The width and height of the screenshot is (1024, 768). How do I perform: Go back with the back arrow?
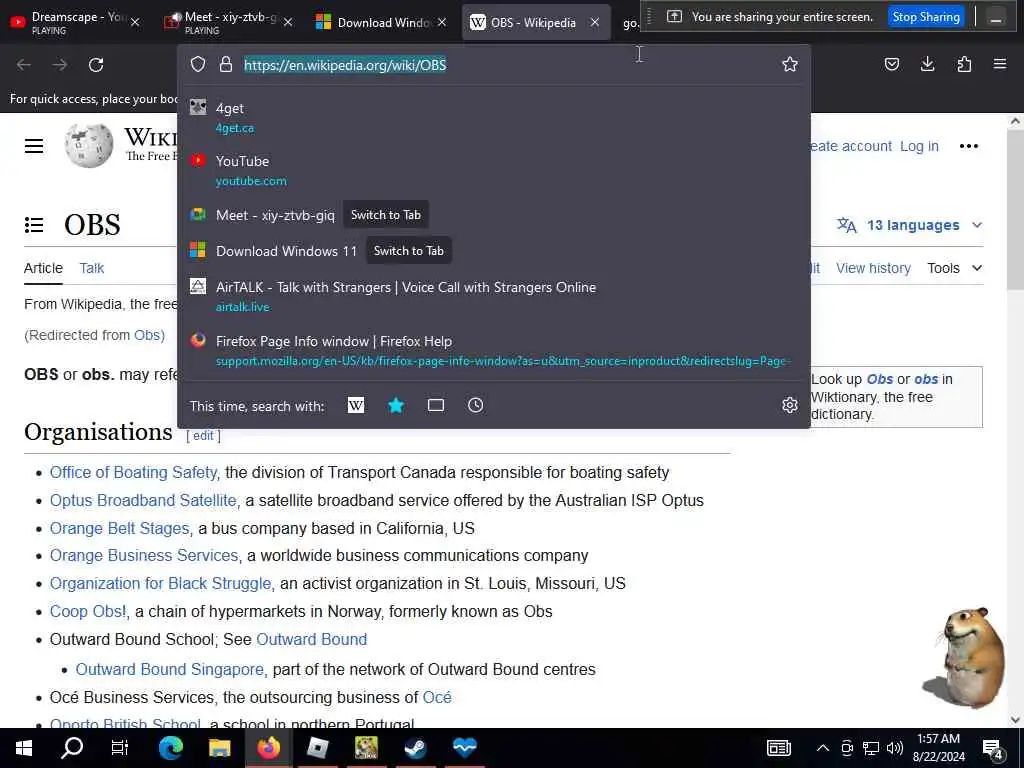[24, 65]
